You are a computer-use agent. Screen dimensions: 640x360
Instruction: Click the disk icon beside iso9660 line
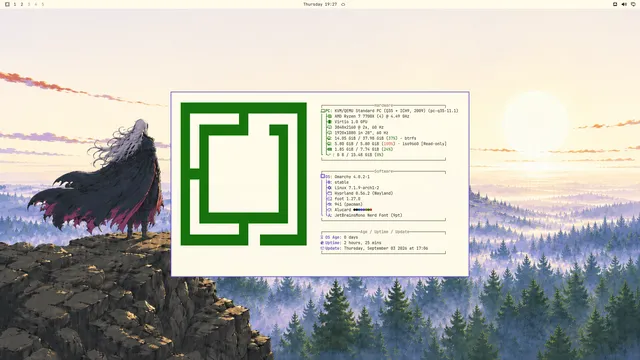[x=329, y=144]
